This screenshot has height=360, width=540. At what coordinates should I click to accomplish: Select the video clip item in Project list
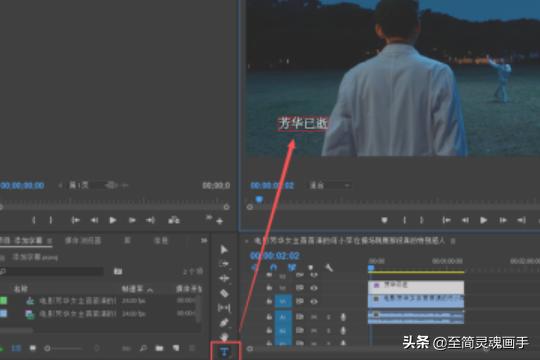[x=77, y=314]
